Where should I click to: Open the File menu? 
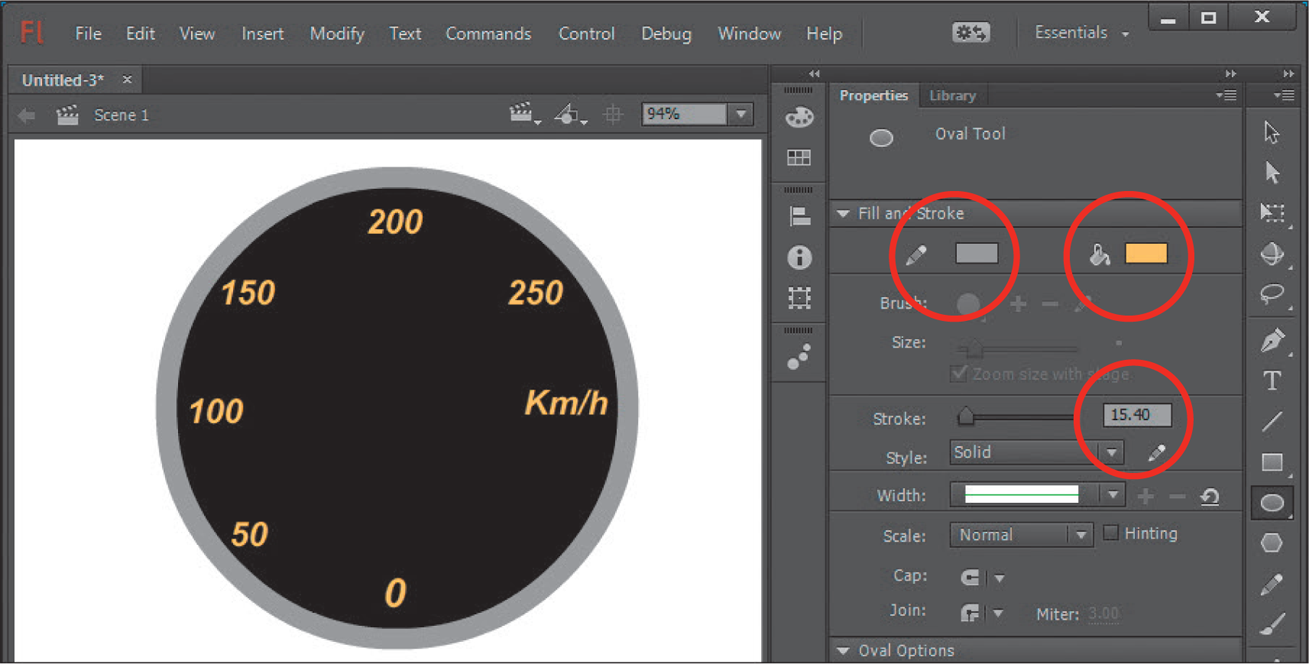tap(88, 33)
